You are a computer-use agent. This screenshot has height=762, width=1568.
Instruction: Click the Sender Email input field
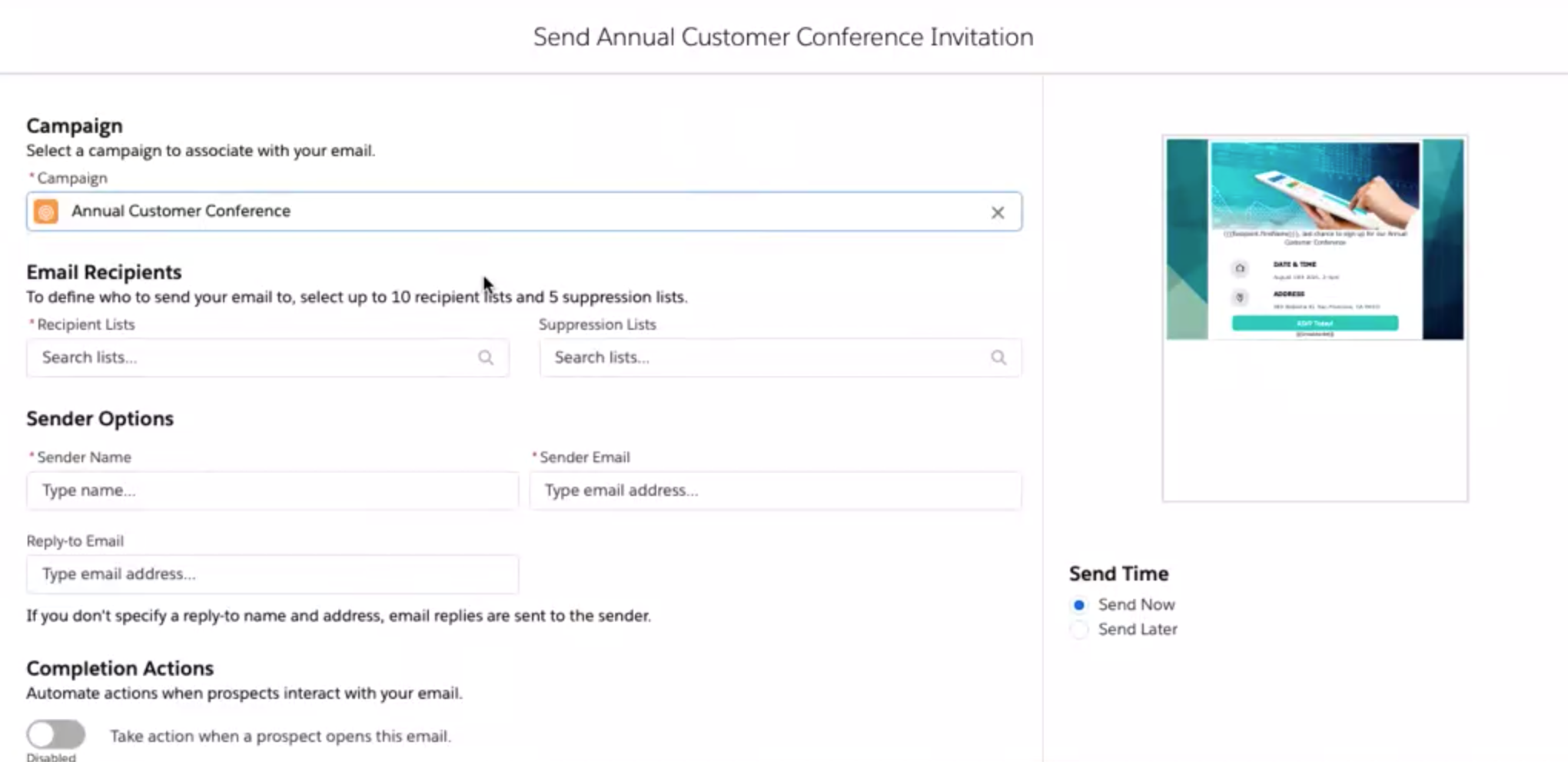point(775,491)
